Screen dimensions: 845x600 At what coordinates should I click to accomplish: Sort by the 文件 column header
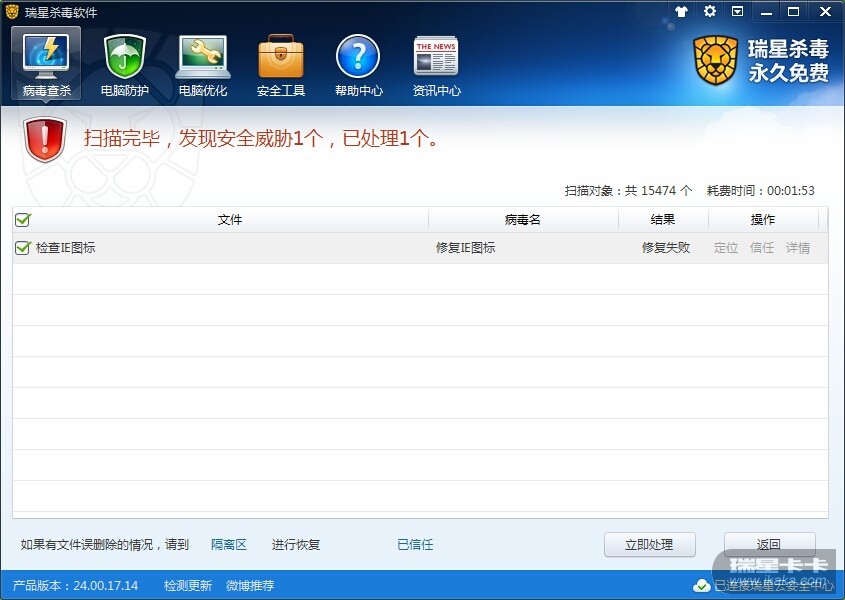click(x=230, y=219)
